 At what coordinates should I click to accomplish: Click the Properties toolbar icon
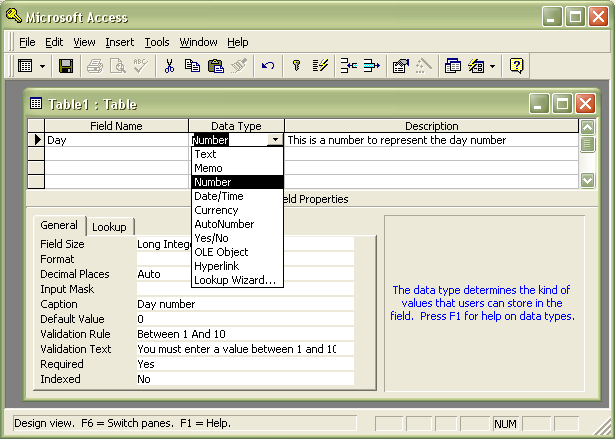click(x=400, y=66)
